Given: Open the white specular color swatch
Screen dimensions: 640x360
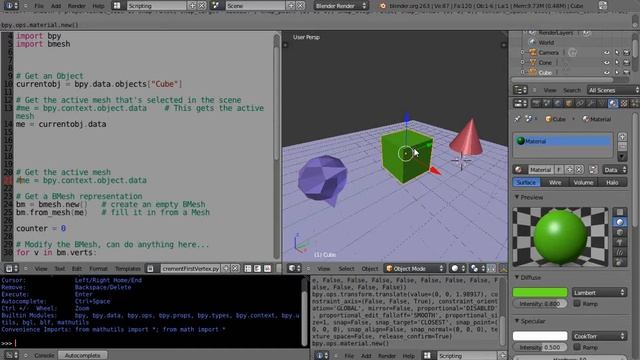Looking at the screenshot, I should 540,336.
